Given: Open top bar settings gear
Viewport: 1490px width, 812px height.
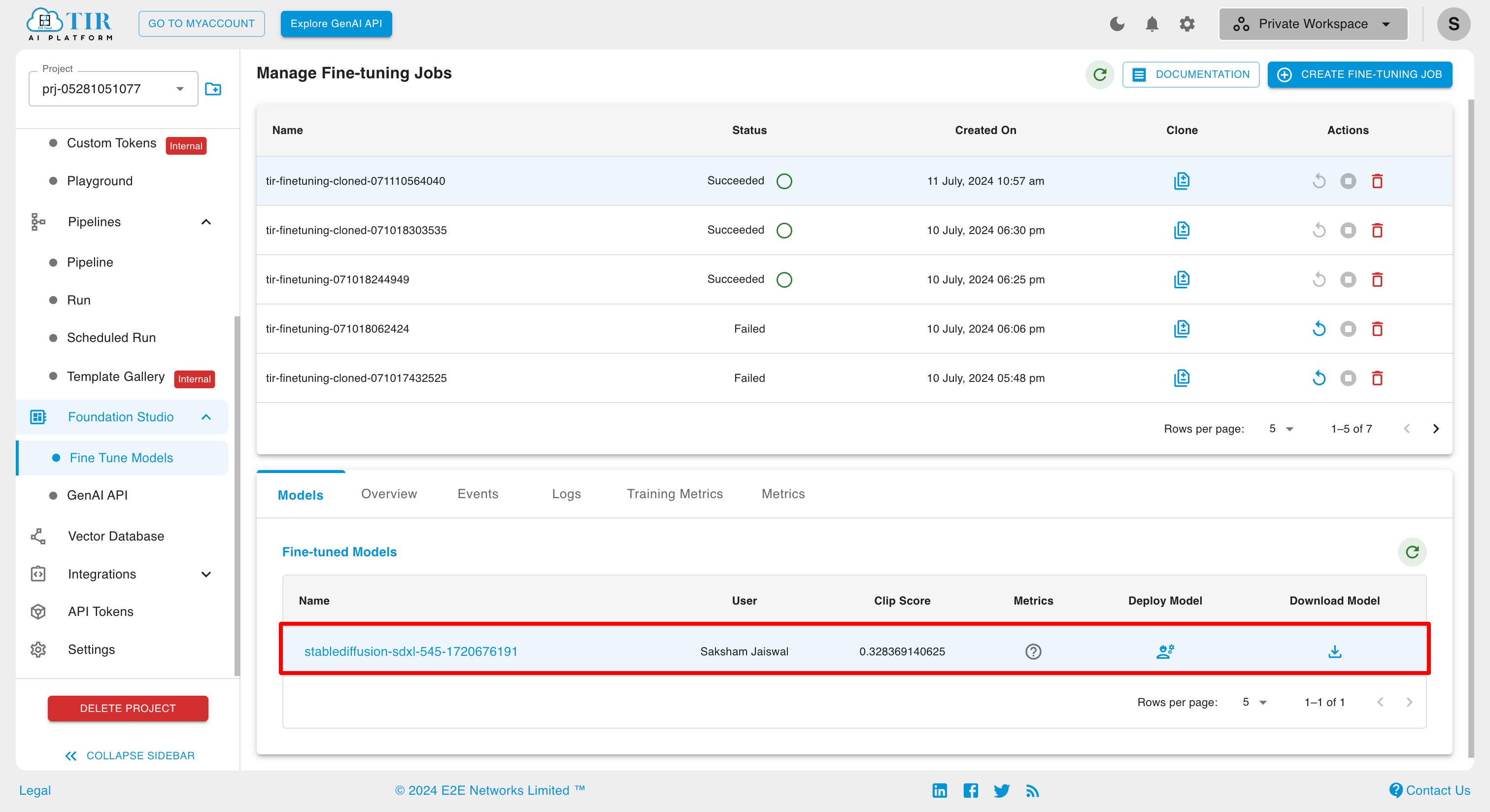Looking at the screenshot, I should click(1187, 24).
